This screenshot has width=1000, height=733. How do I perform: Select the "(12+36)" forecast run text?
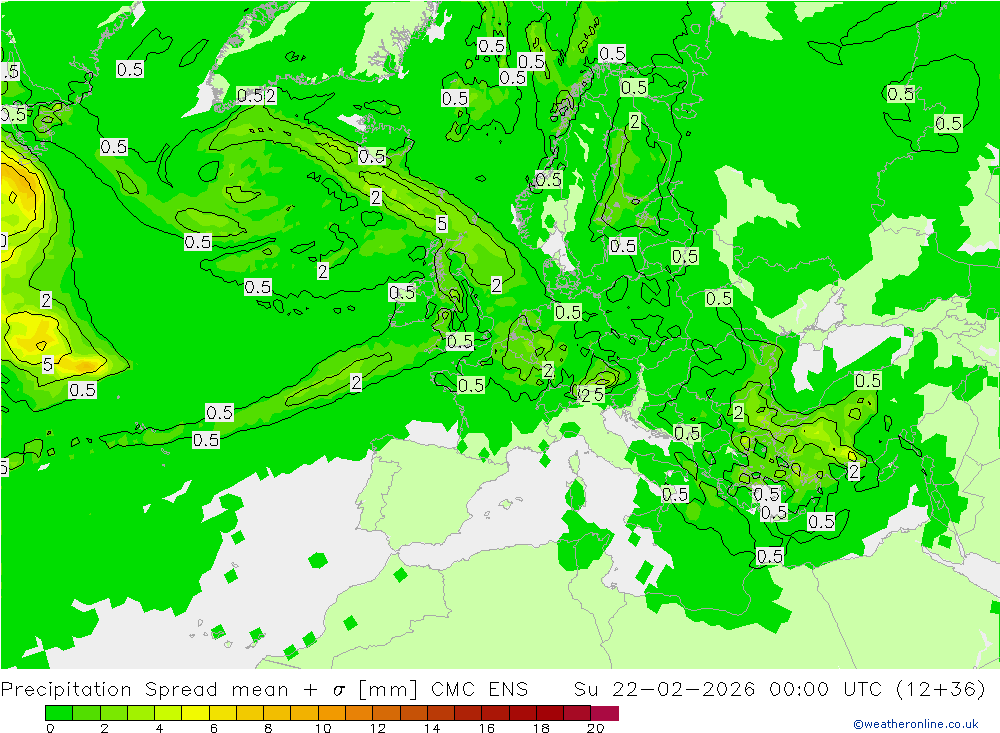[941, 690]
